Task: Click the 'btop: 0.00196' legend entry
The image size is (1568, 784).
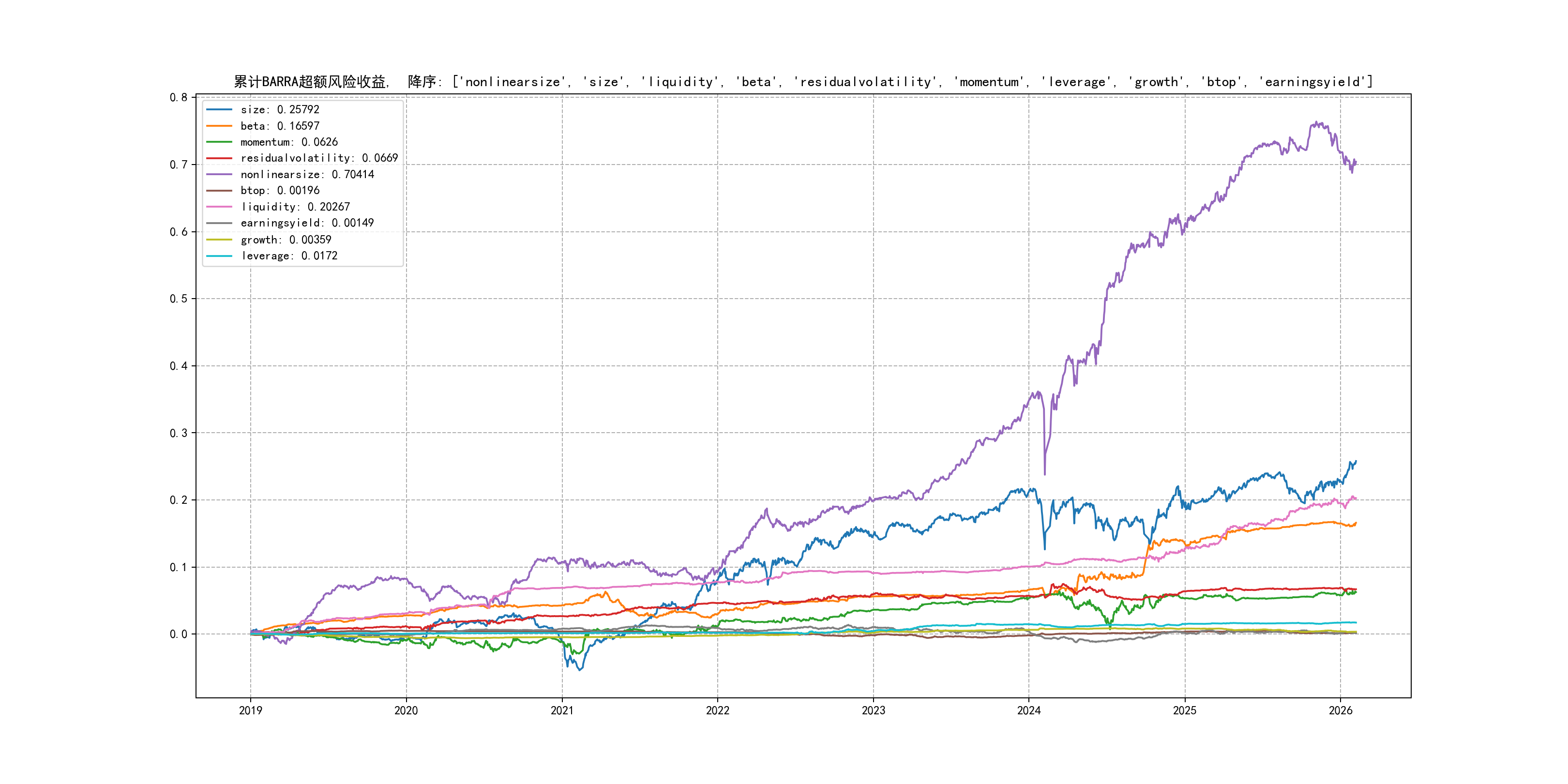Action: 279,191
